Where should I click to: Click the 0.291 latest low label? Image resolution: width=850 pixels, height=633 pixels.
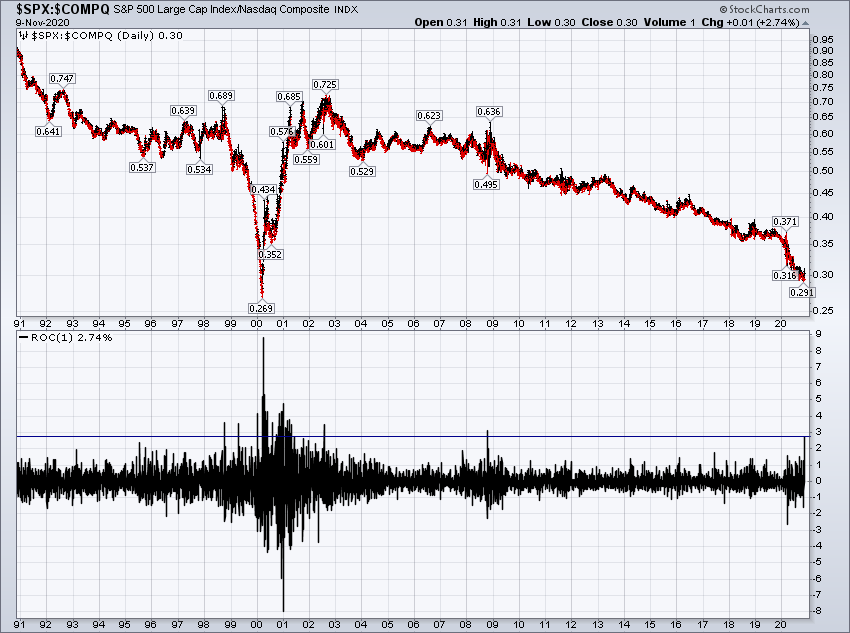802,292
